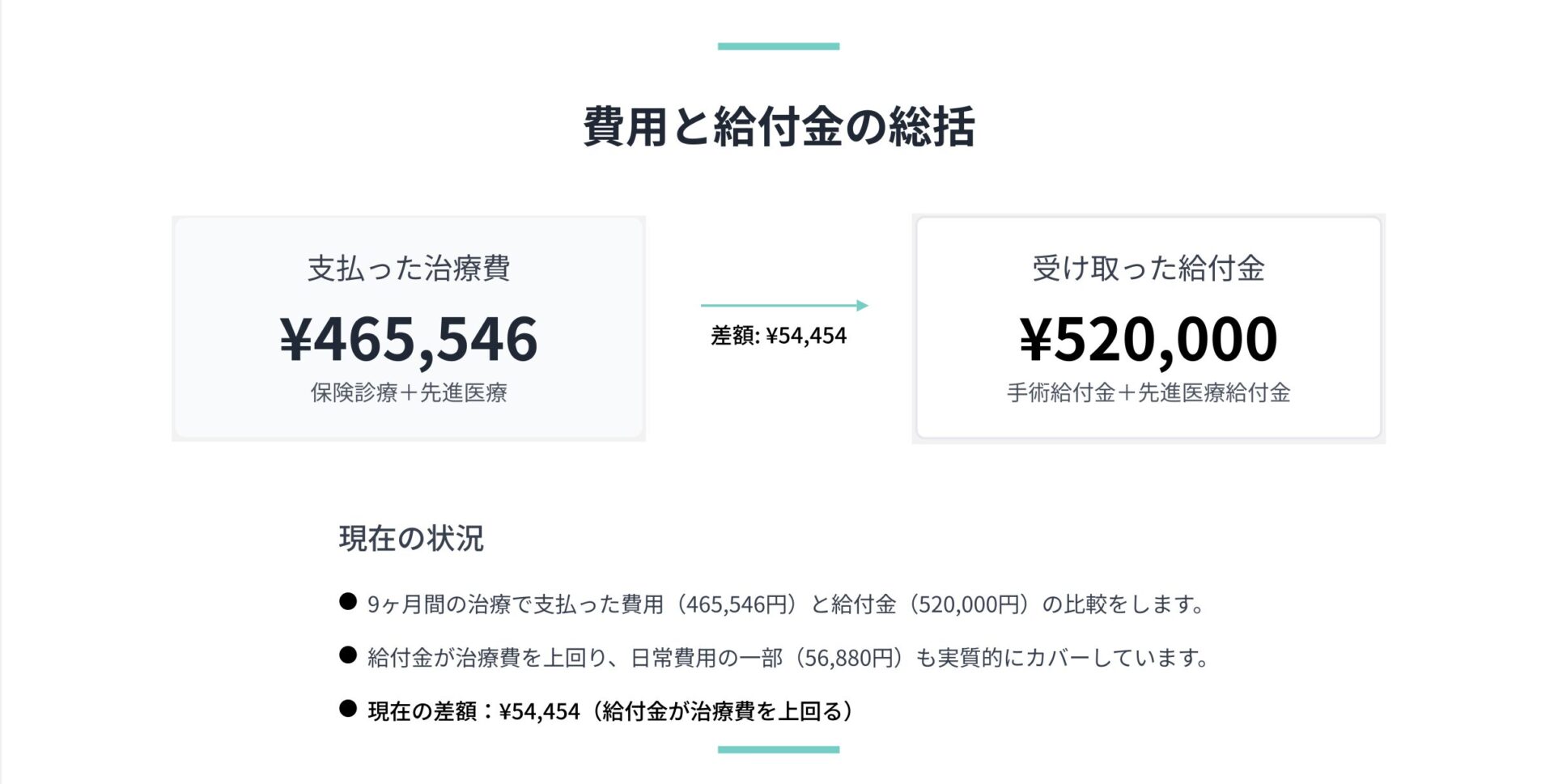
Task: Click the second bullet dot under 現在の状況
Action: pyautogui.click(x=348, y=655)
